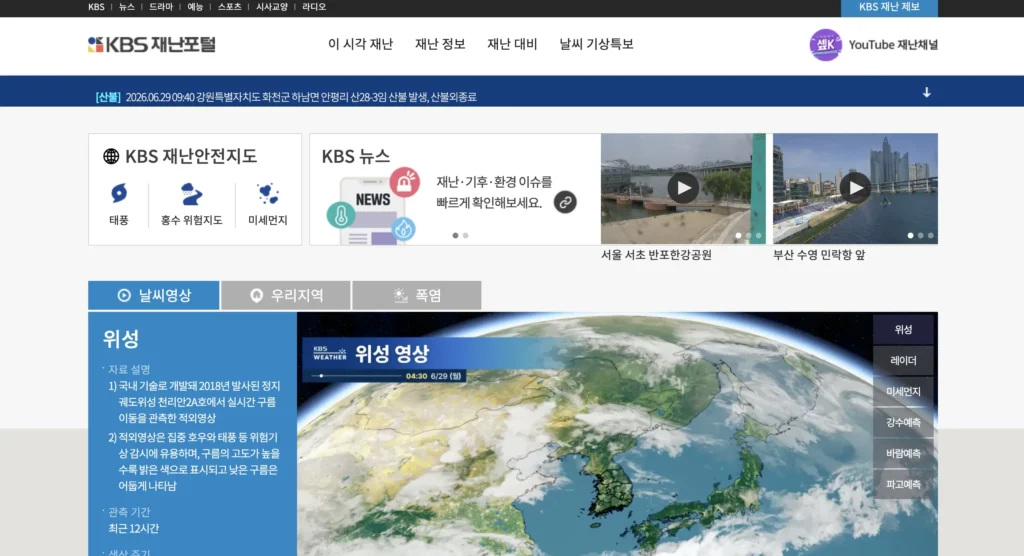Play the 서울 서초 반포한강공원 video
1024x556 pixels.
click(x=683, y=189)
